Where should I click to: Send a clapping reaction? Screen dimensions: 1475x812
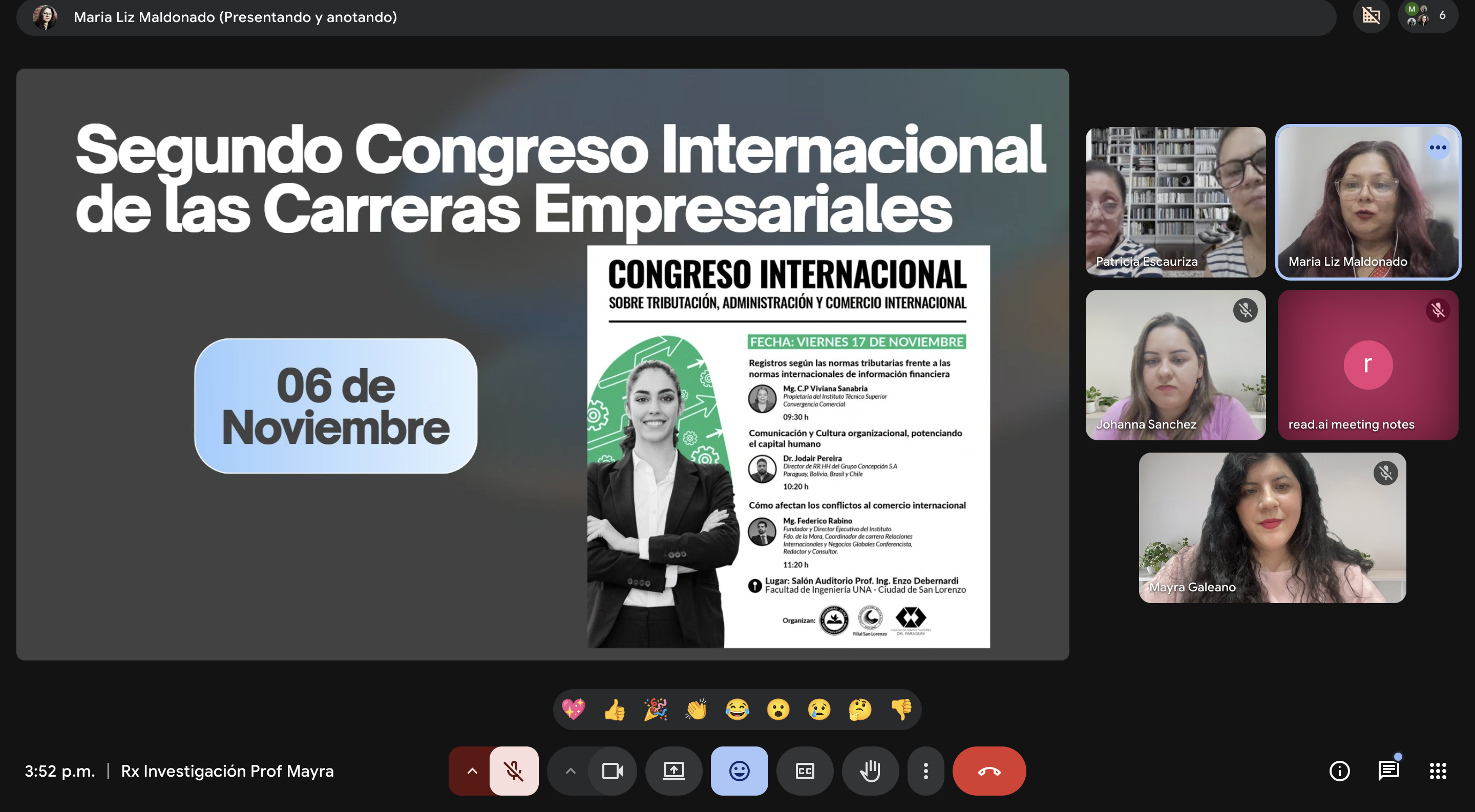point(697,709)
